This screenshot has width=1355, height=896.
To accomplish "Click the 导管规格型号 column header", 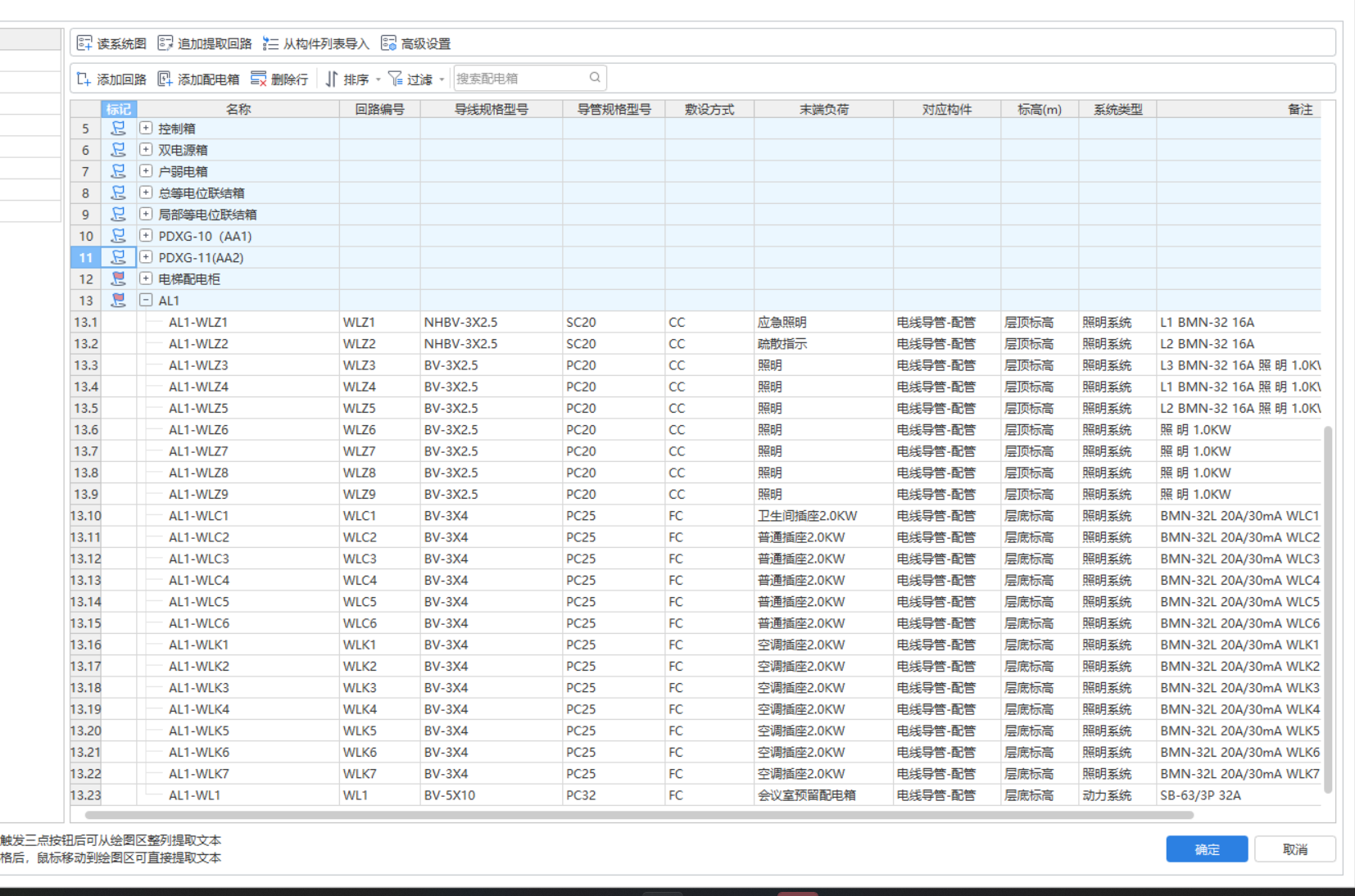I will (614, 109).
